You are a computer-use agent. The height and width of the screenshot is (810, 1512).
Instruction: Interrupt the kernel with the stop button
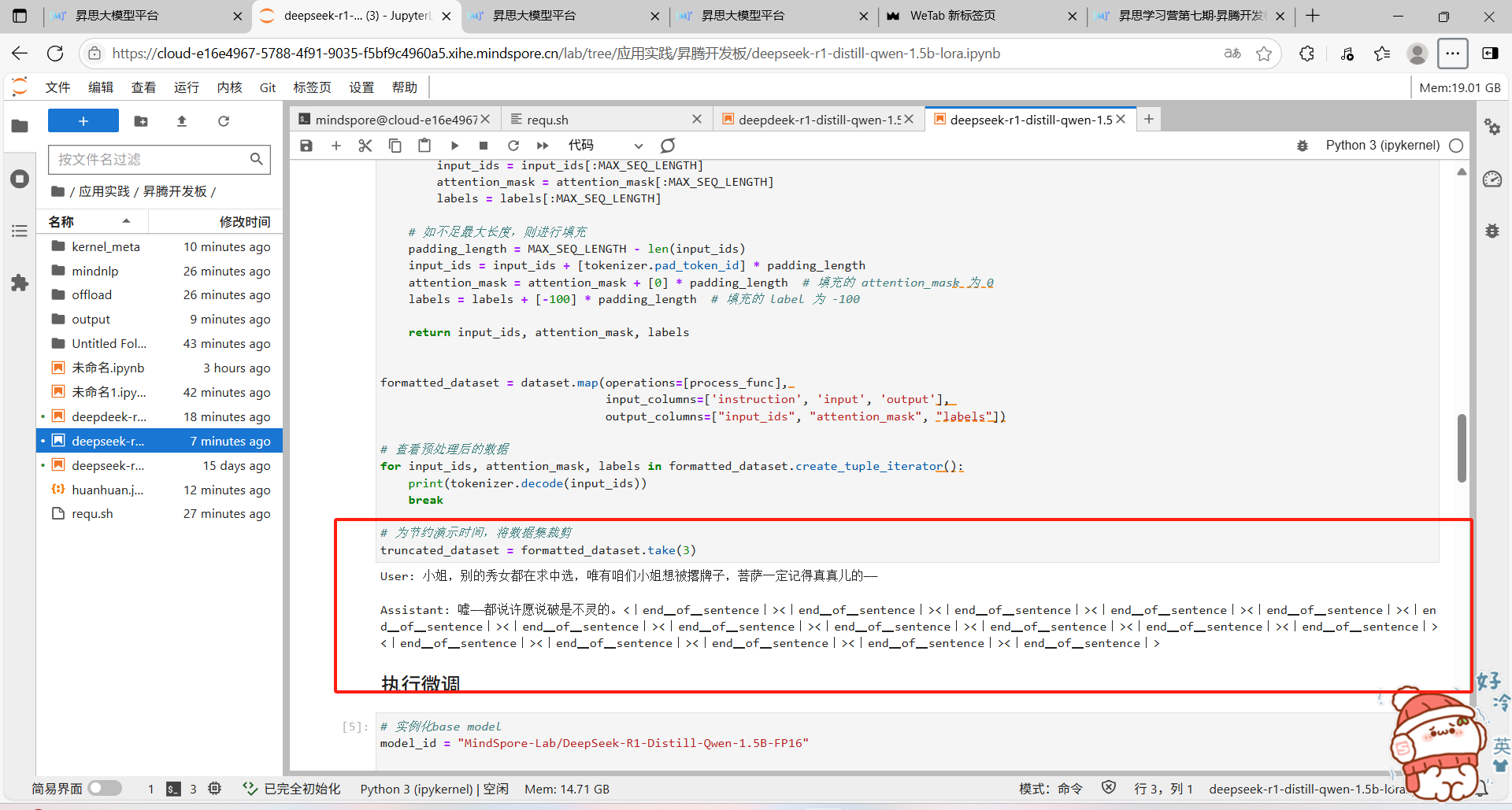coord(484,146)
